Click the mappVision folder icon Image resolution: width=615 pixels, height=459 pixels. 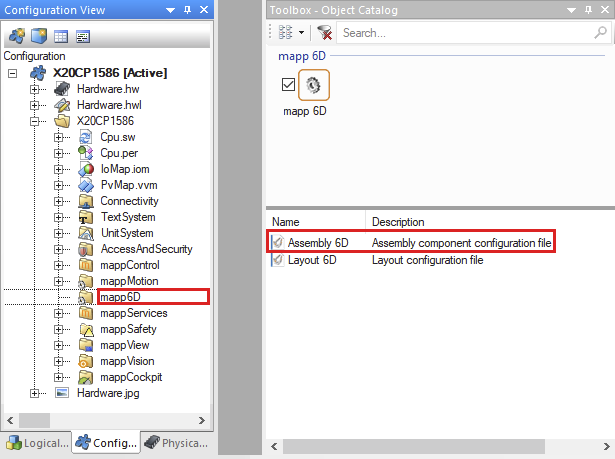click(86, 361)
